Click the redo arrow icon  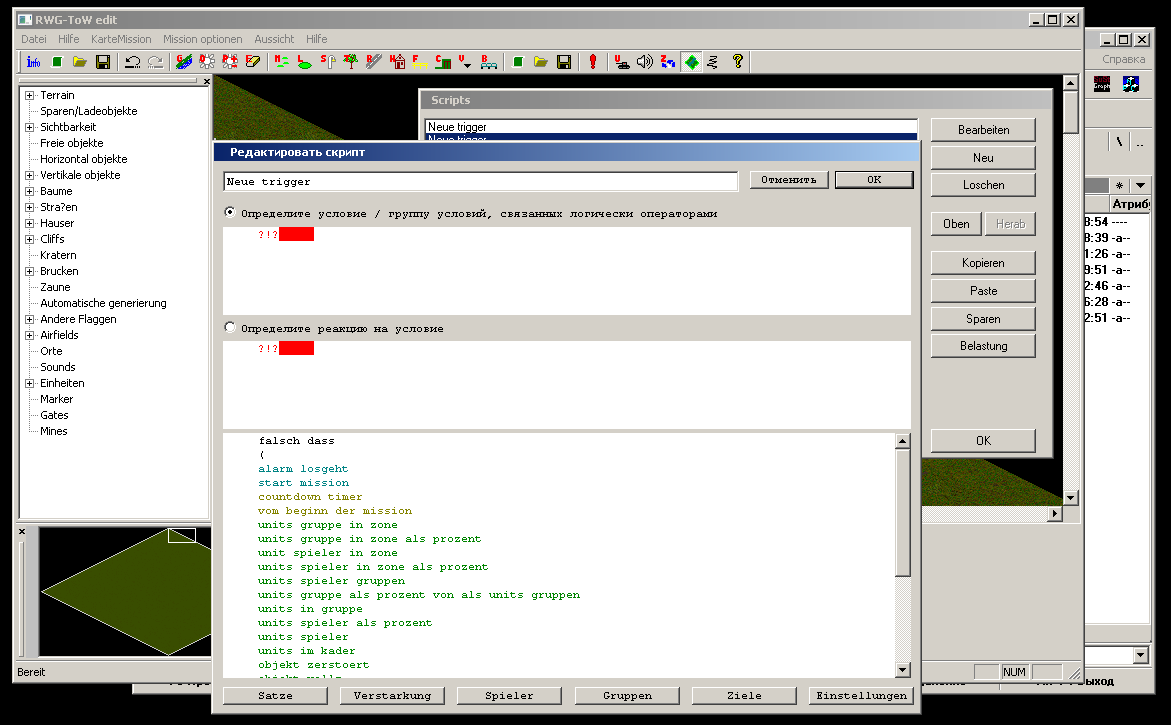point(155,62)
